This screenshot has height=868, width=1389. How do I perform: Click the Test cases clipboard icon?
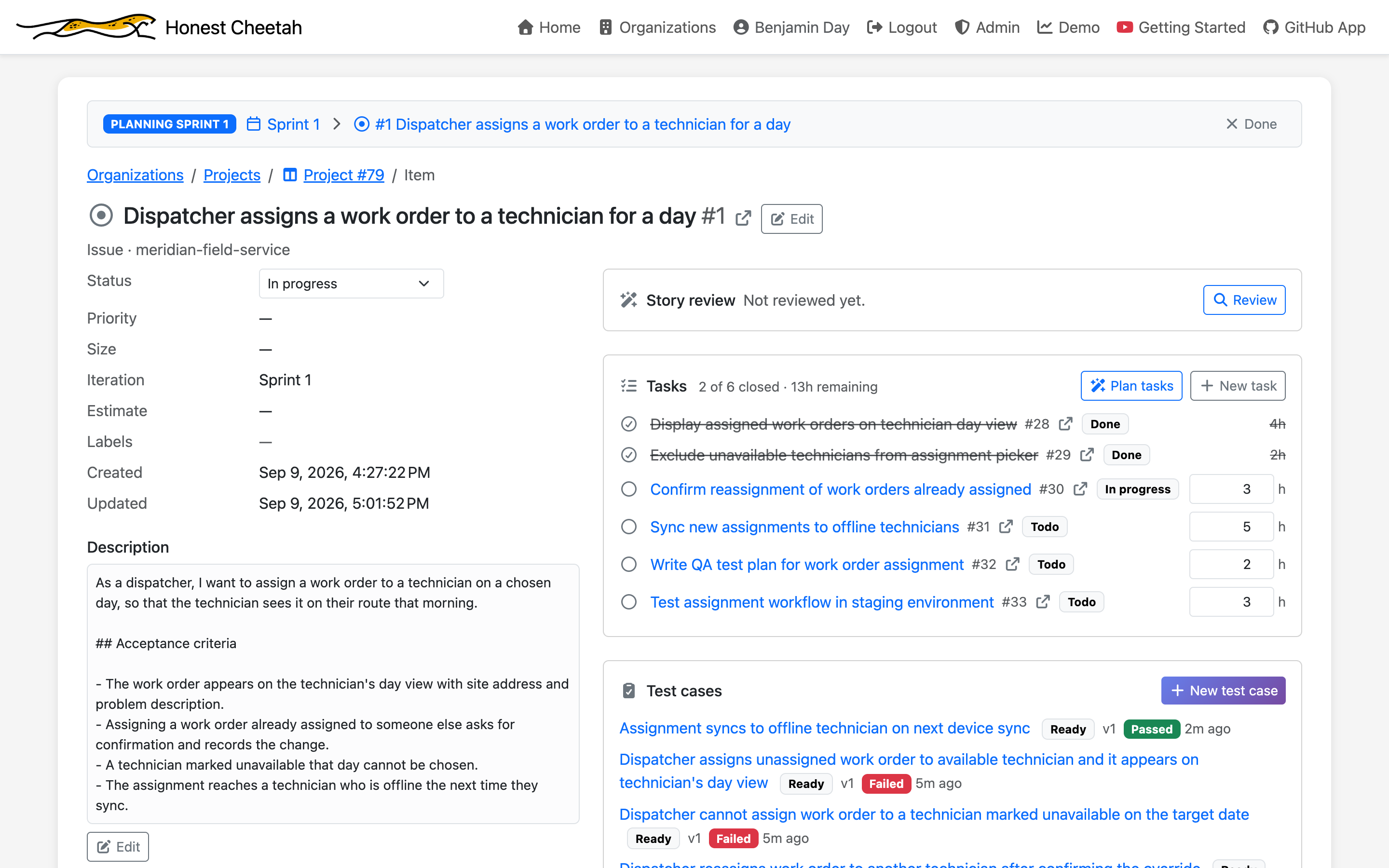[x=629, y=691]
